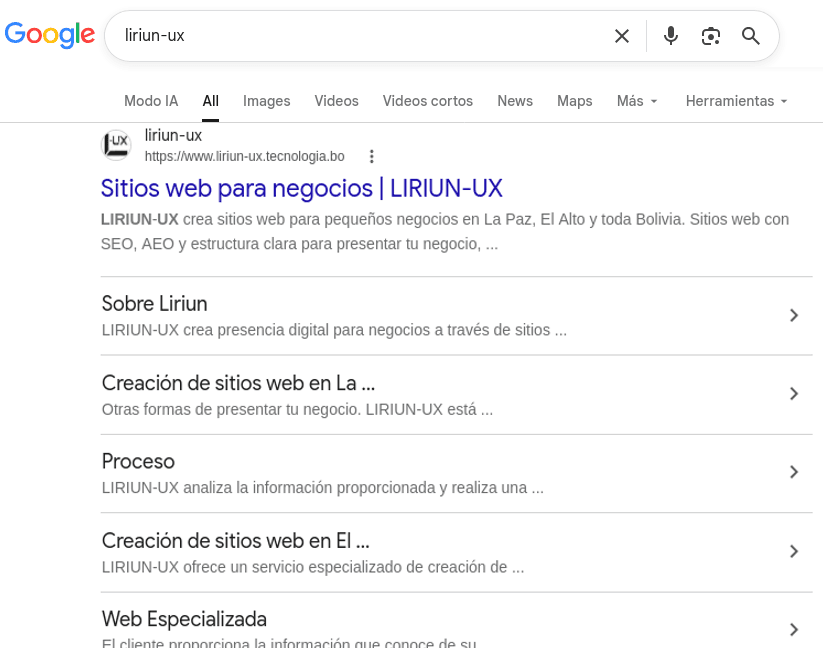The width and height of the screenshot is (823, 648).
Task: Click the liriun-ux.tecnologia.bo URL
Action: 245,156
